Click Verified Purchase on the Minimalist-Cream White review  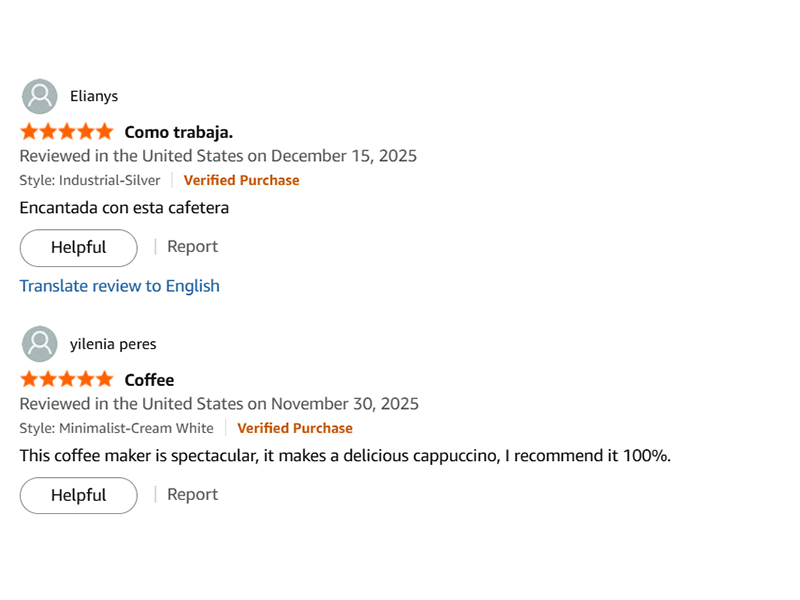pos(295,429)
